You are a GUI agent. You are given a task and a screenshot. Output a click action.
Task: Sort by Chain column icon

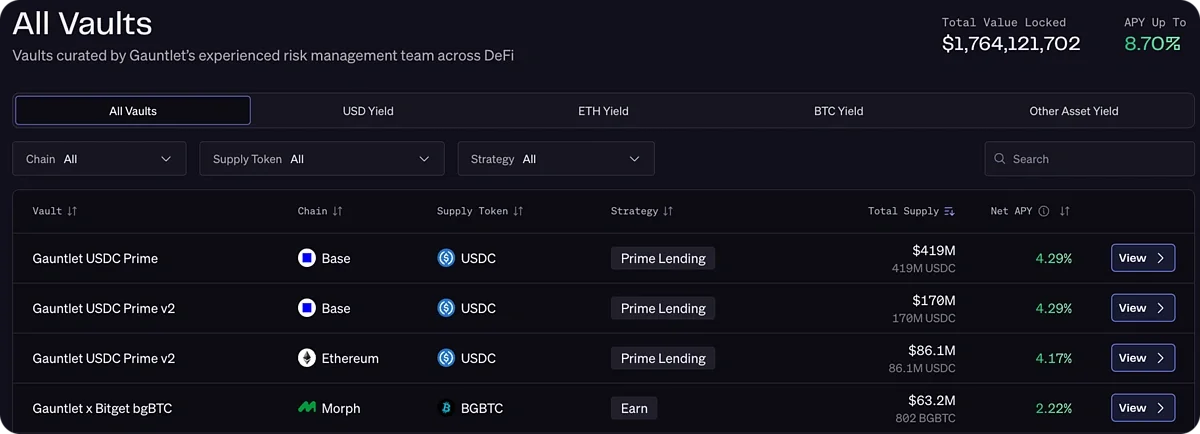click(337, 211)
